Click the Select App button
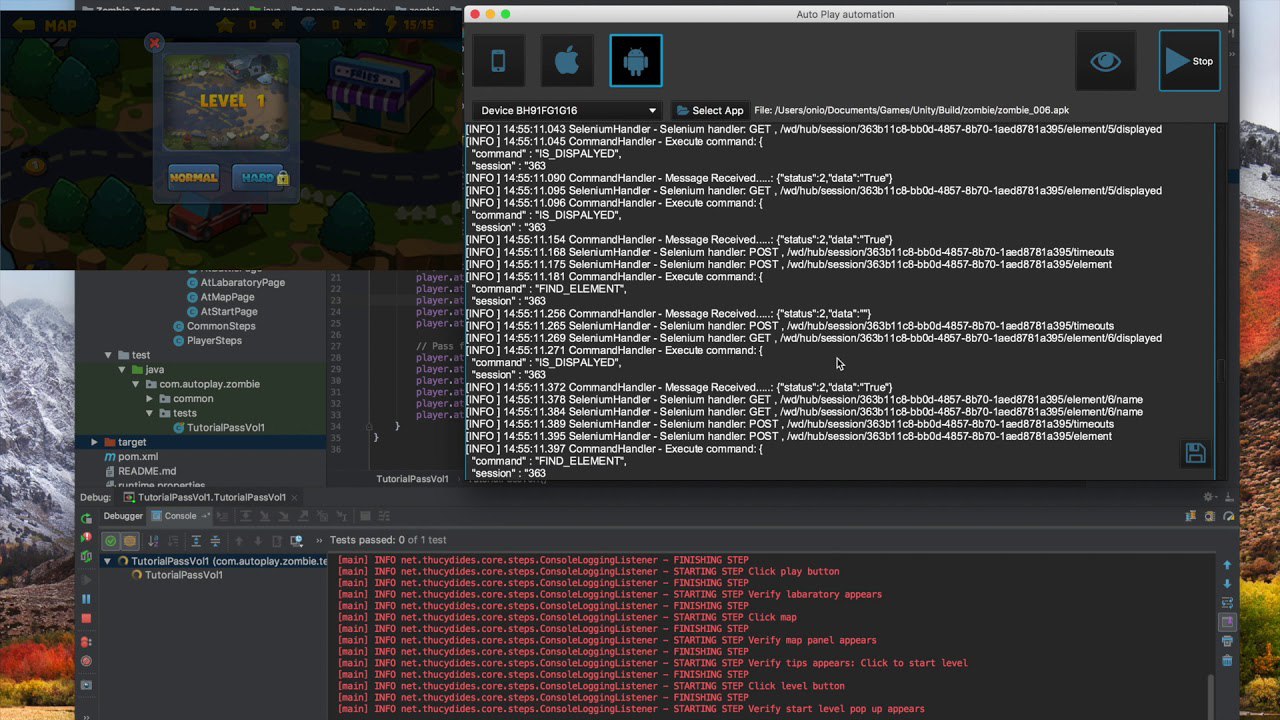 pos(709,110)
